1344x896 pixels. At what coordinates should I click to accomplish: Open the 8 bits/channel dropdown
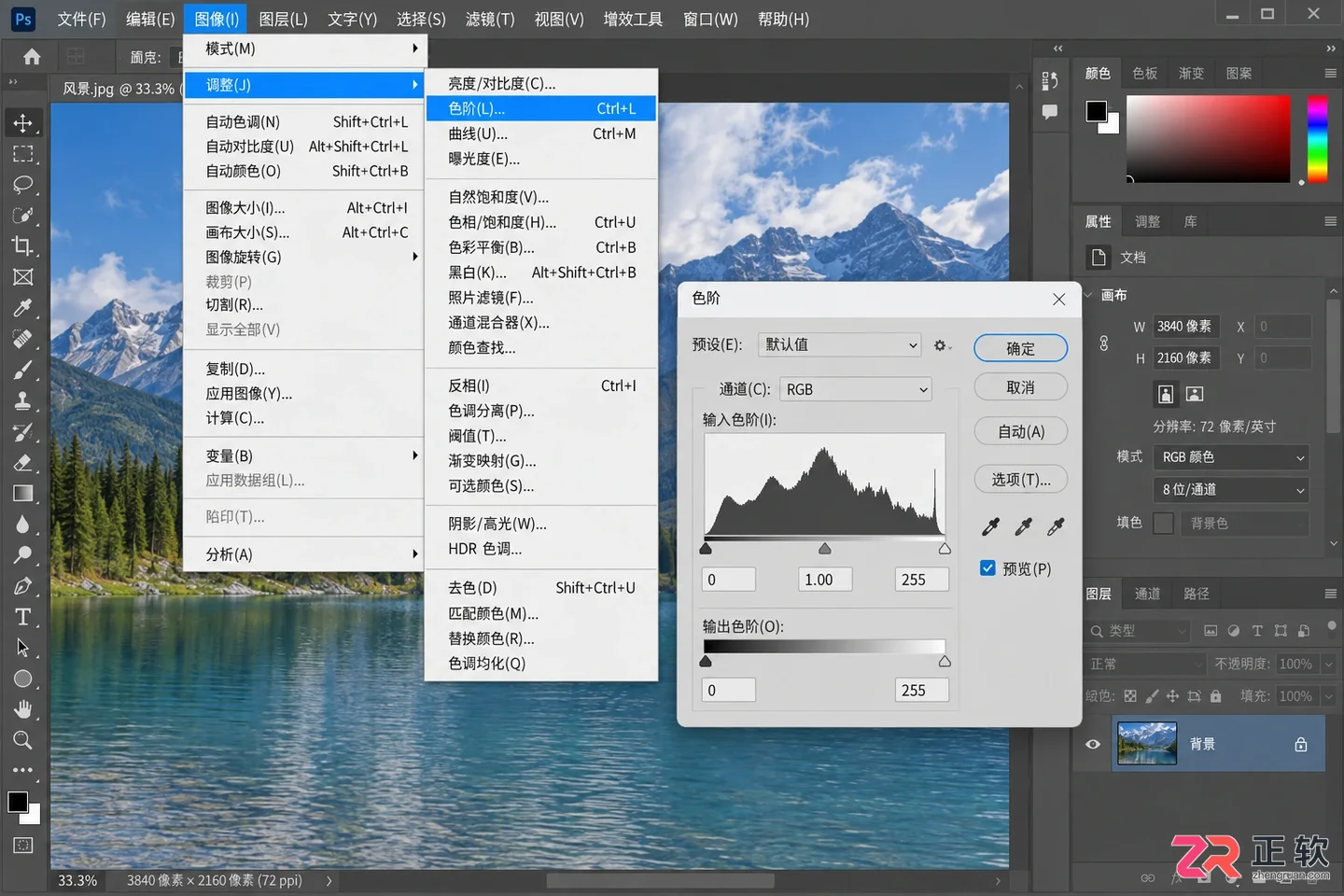tap(1231, 489)
